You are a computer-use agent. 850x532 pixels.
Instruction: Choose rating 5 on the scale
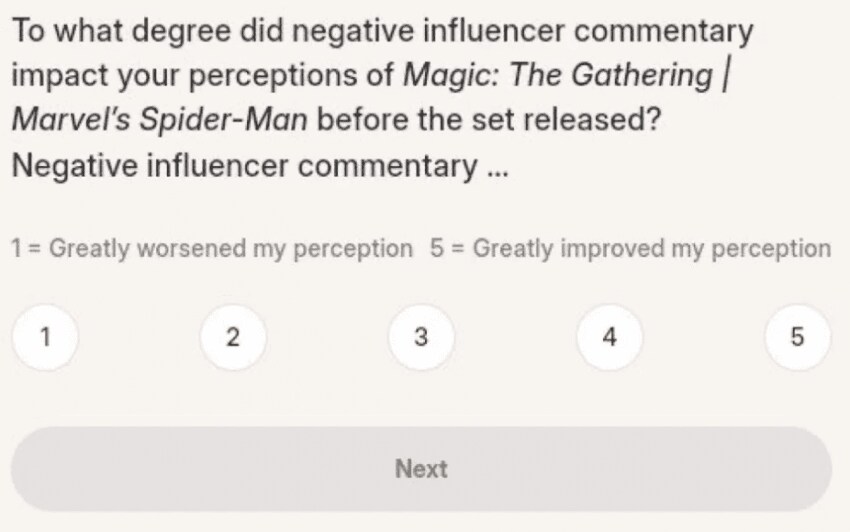coord(797,337)
